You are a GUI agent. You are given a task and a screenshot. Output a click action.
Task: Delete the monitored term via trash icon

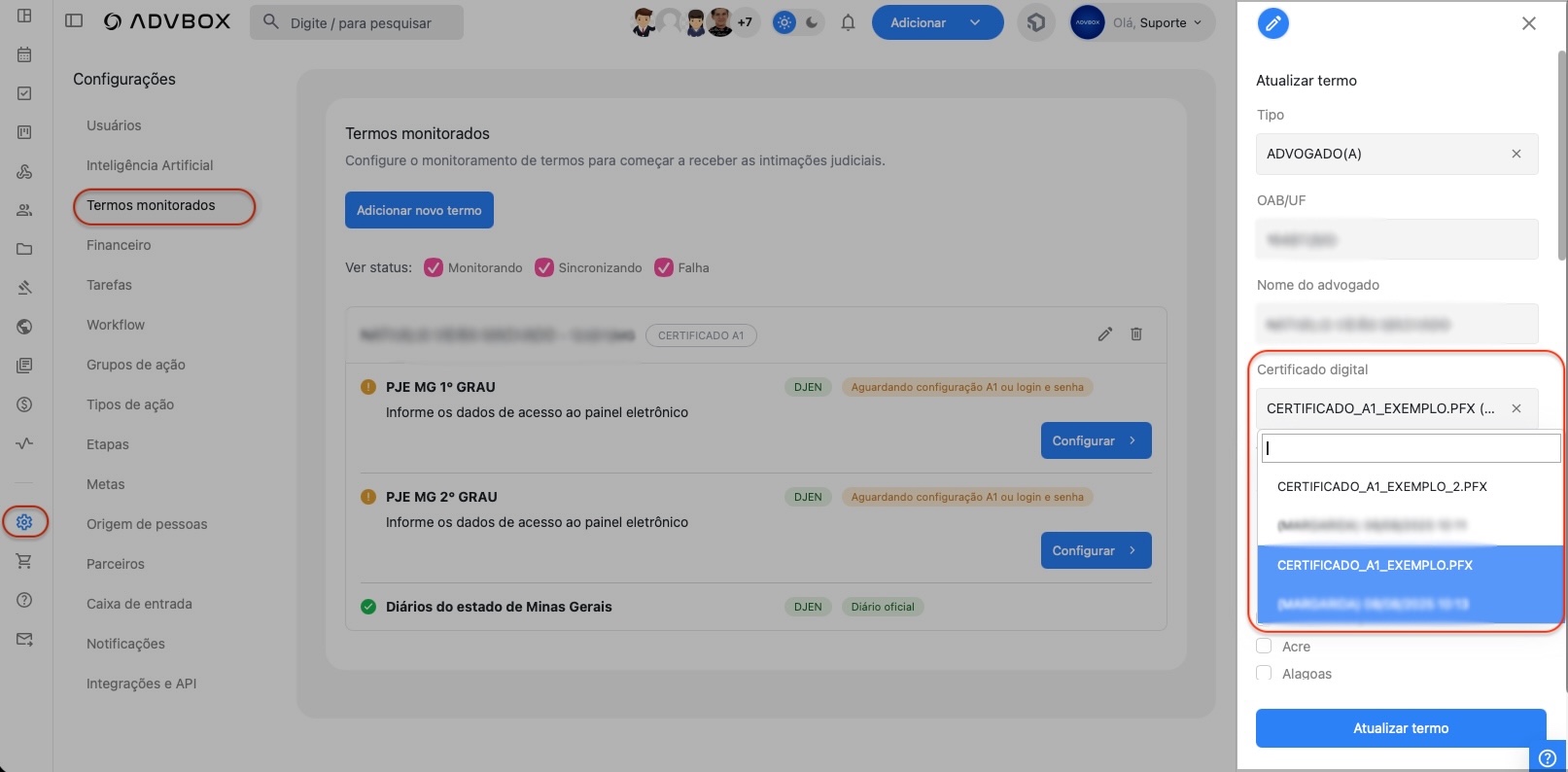click(1135, 334)
